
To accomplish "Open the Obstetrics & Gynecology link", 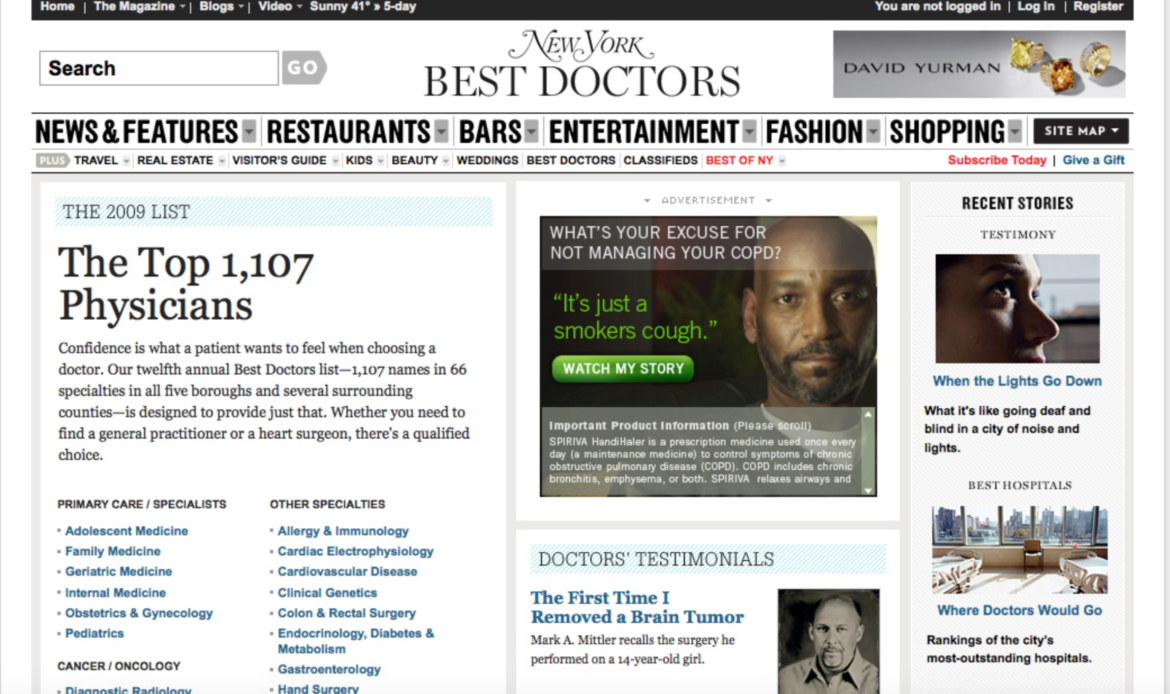I will (139, 613).
